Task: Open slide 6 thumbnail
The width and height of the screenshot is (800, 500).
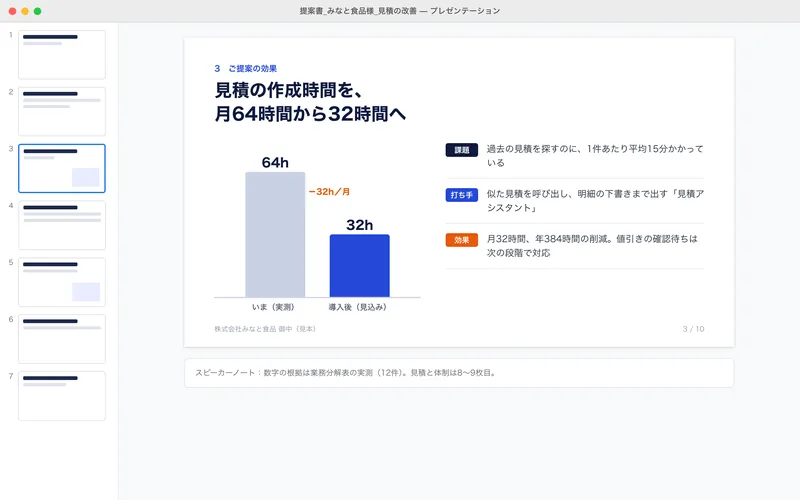Action: 62,339
